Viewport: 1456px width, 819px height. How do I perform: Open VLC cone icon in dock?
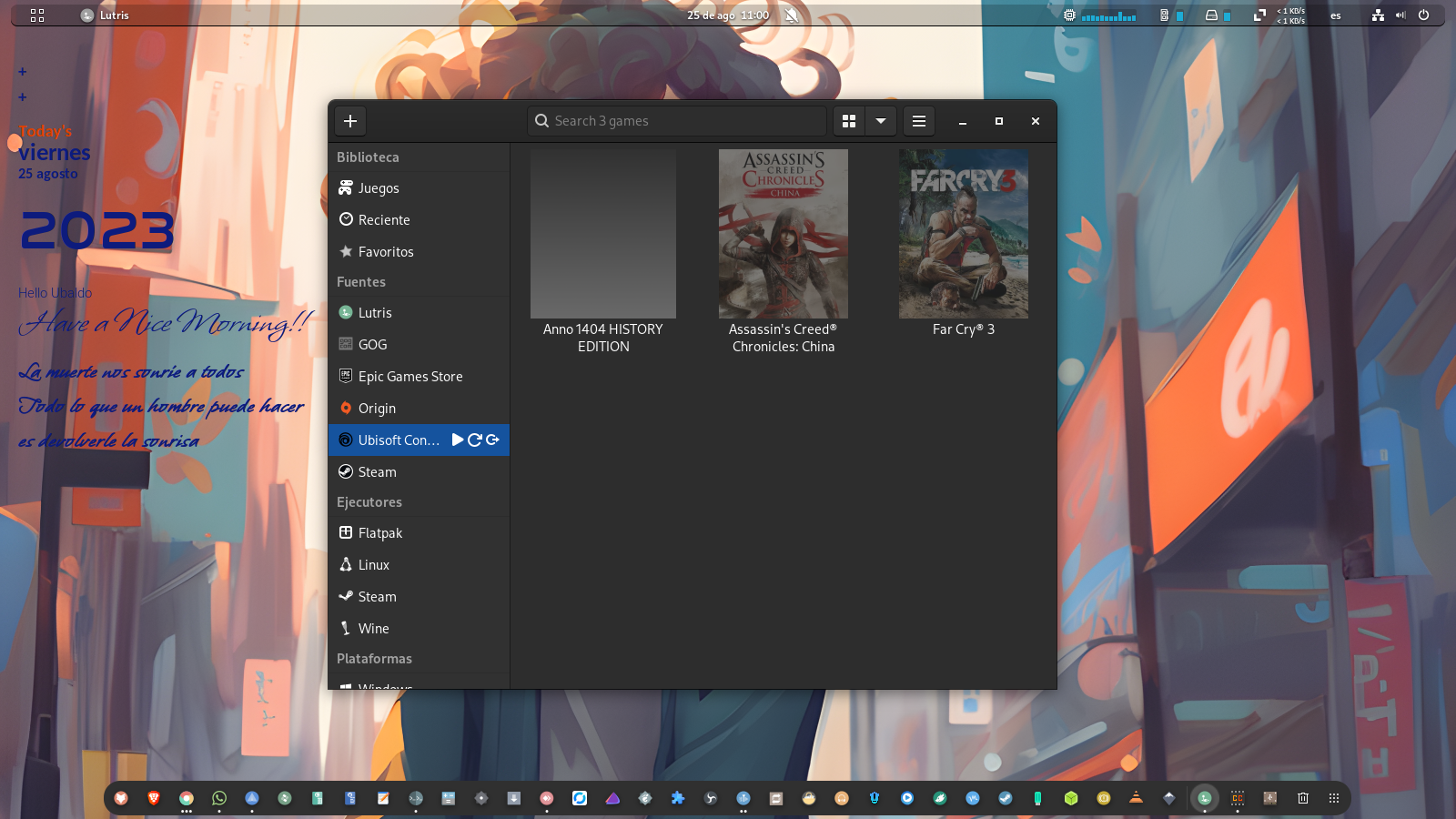click(1136, 798)
